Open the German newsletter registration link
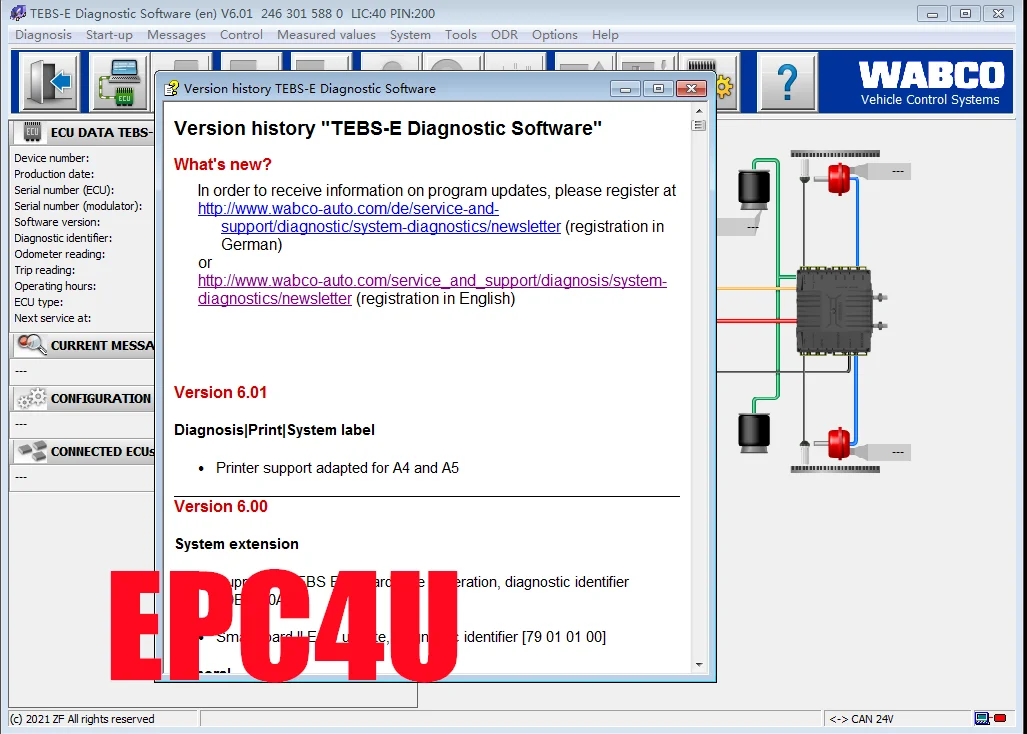 click(x=379, y=217)
